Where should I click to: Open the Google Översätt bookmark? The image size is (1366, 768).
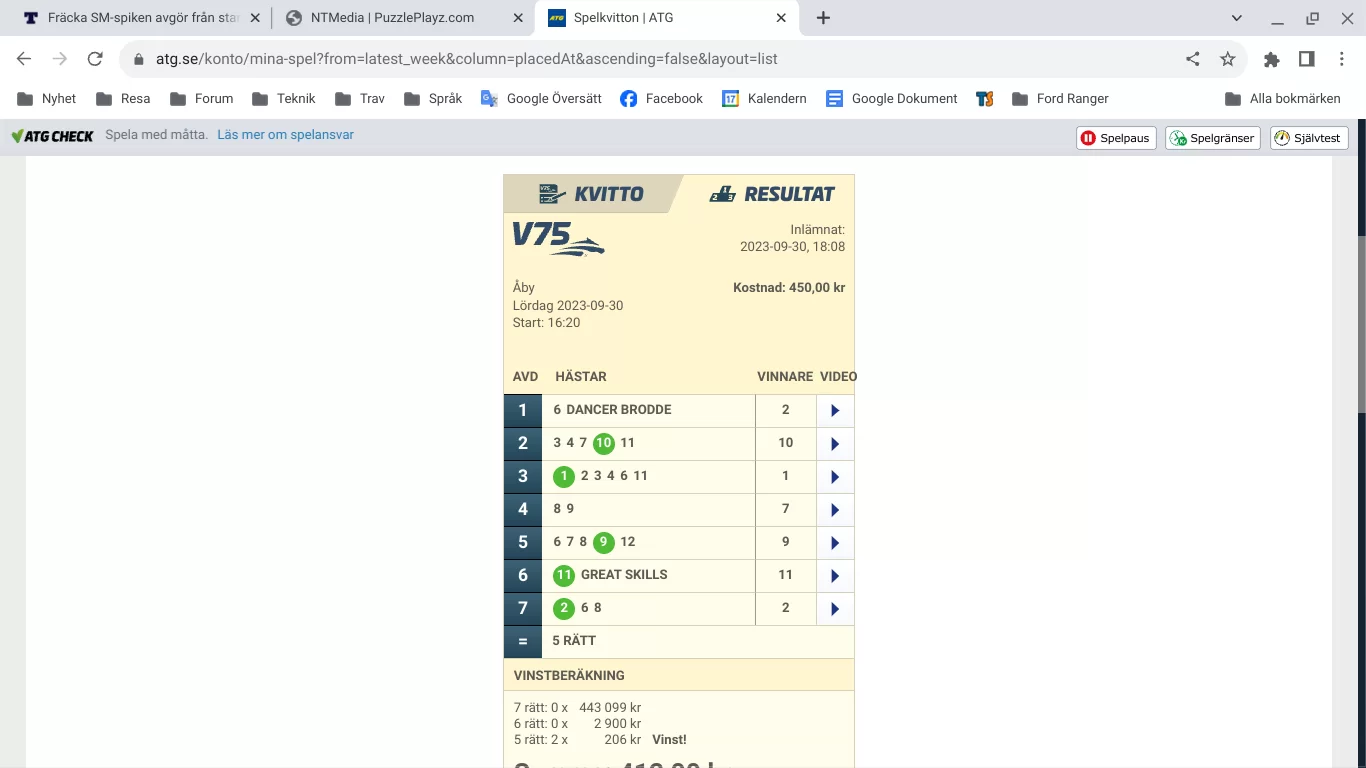pyautogui.click(x=541, y=99)
